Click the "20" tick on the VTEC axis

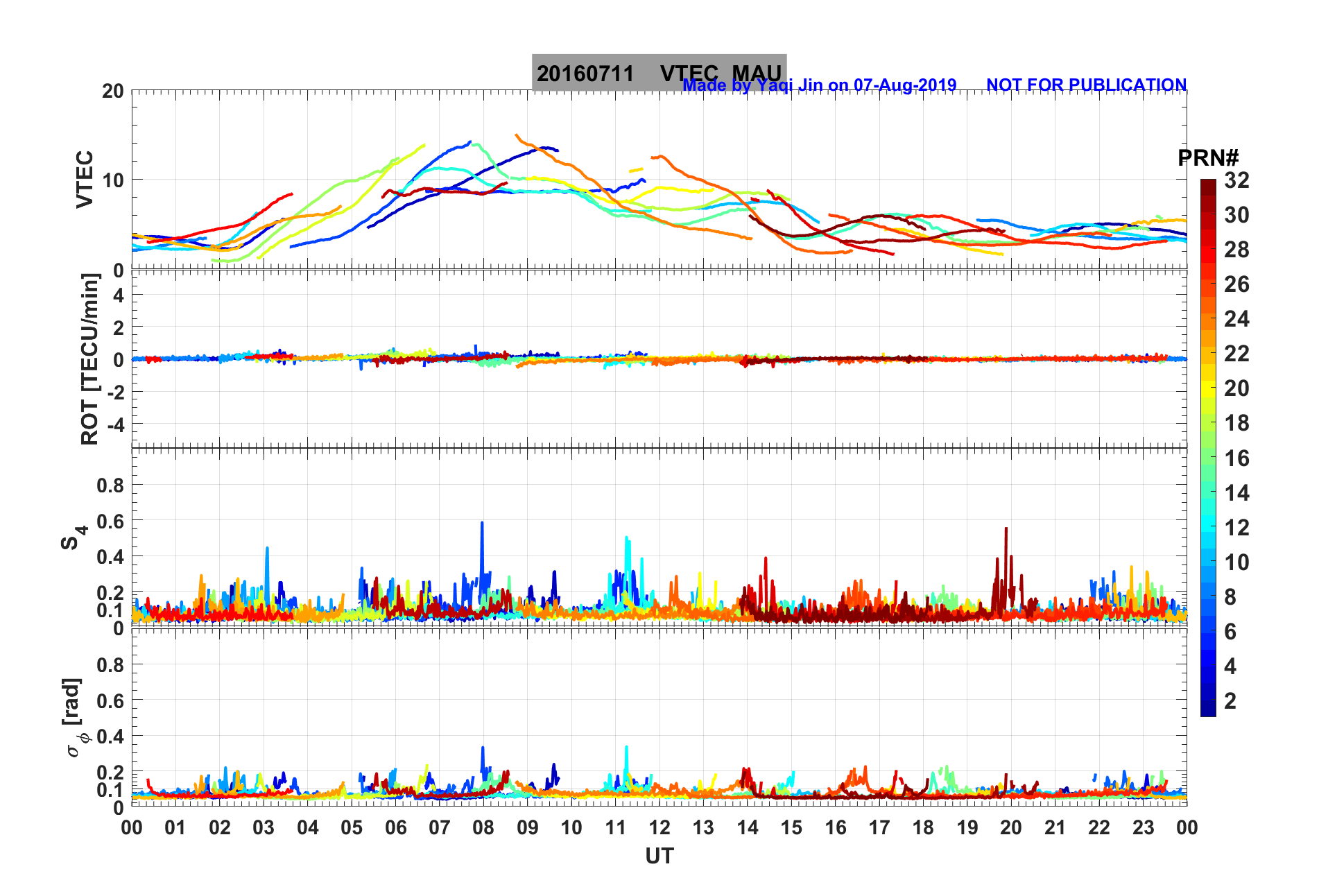[x=112, y=92]
